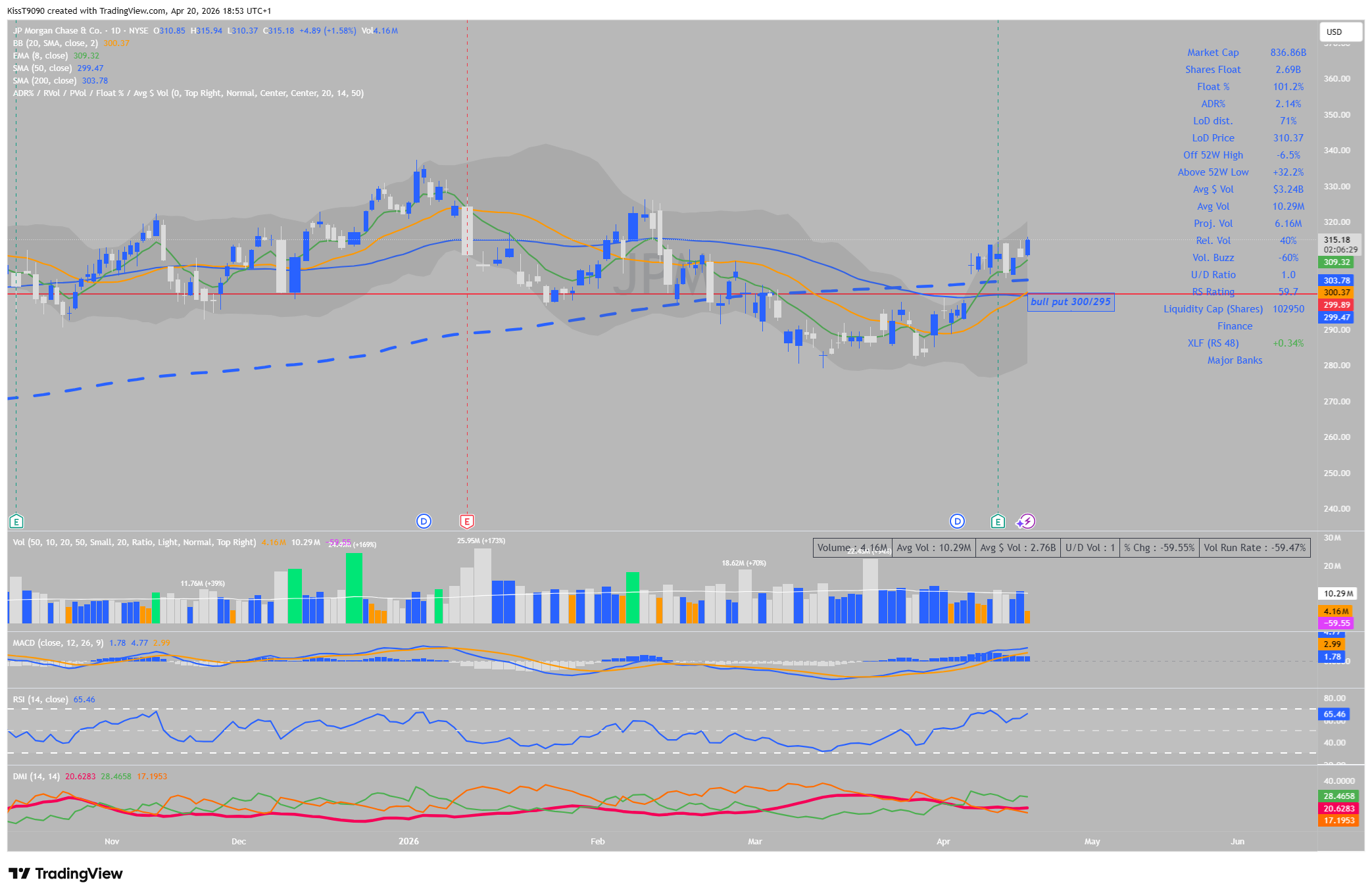Image resolution: width=1372 pixels, height=895 pixels.
Task: Select the 'bull put 300/295' text annotation
Action: [1070, 302]
